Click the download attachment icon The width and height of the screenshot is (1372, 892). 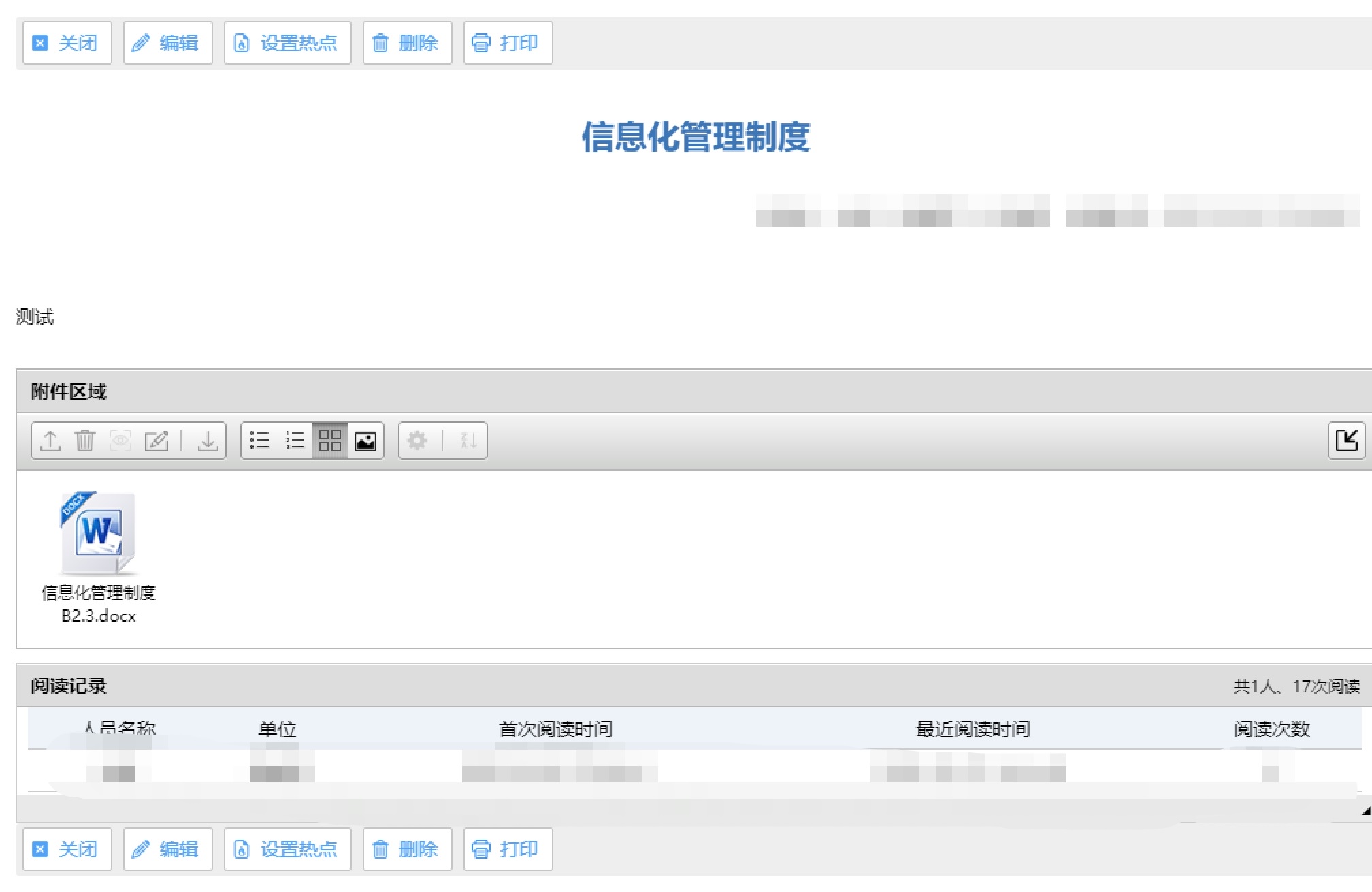(x=208, y=441)
